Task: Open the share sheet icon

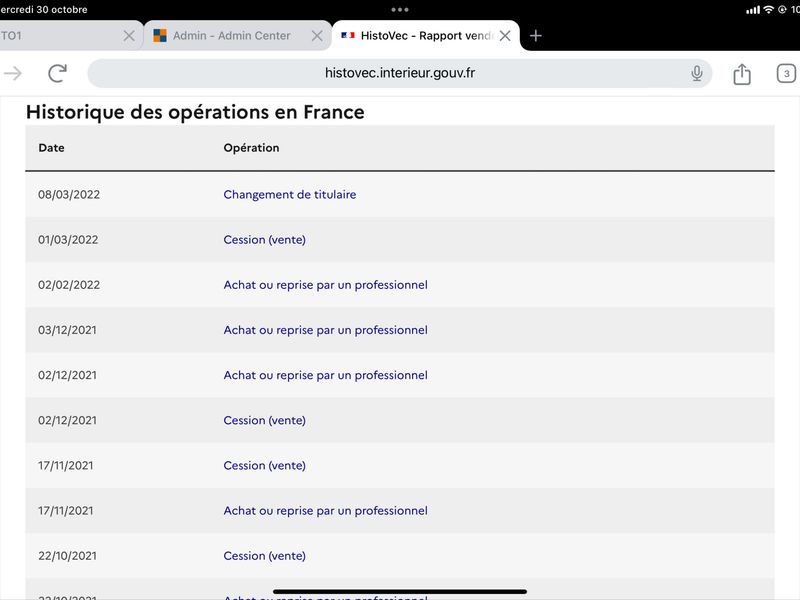Action: click(742, 73)
